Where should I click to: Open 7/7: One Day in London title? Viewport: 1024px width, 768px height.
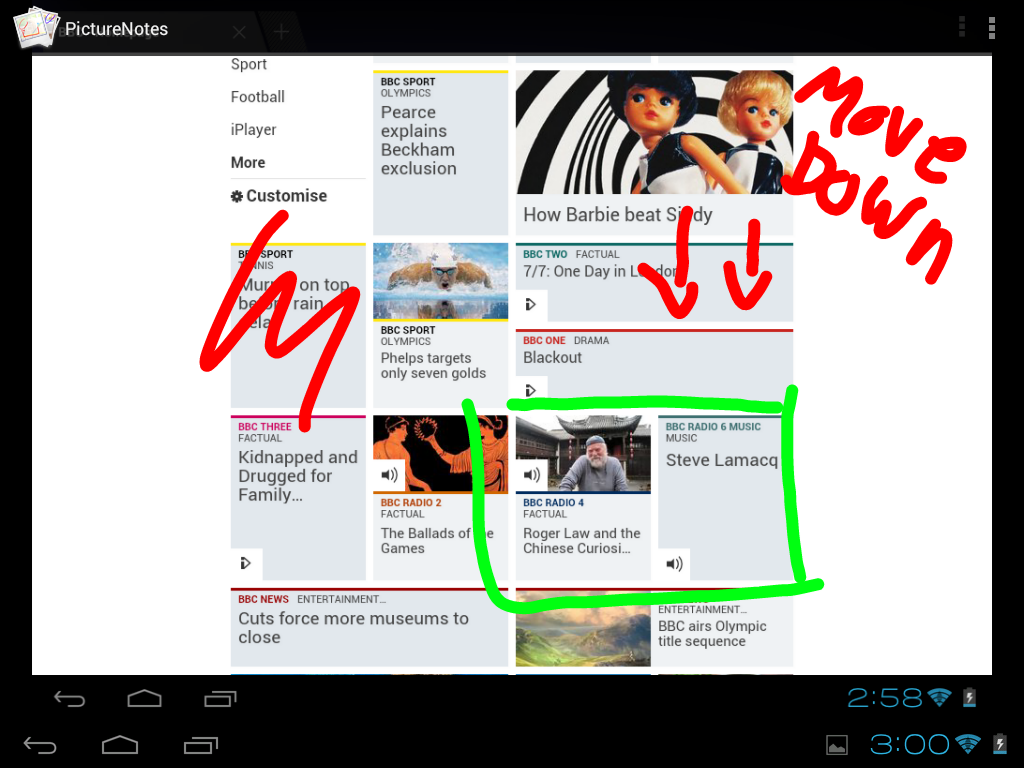601,271
